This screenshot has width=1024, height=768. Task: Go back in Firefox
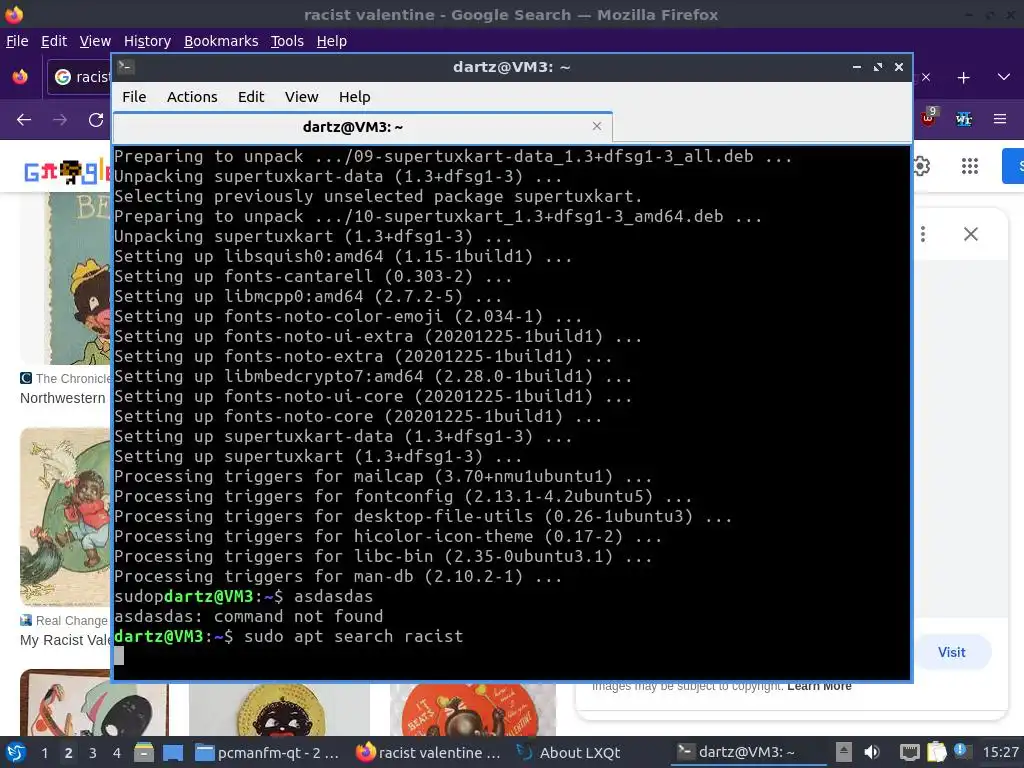click(x=24, y=120)
